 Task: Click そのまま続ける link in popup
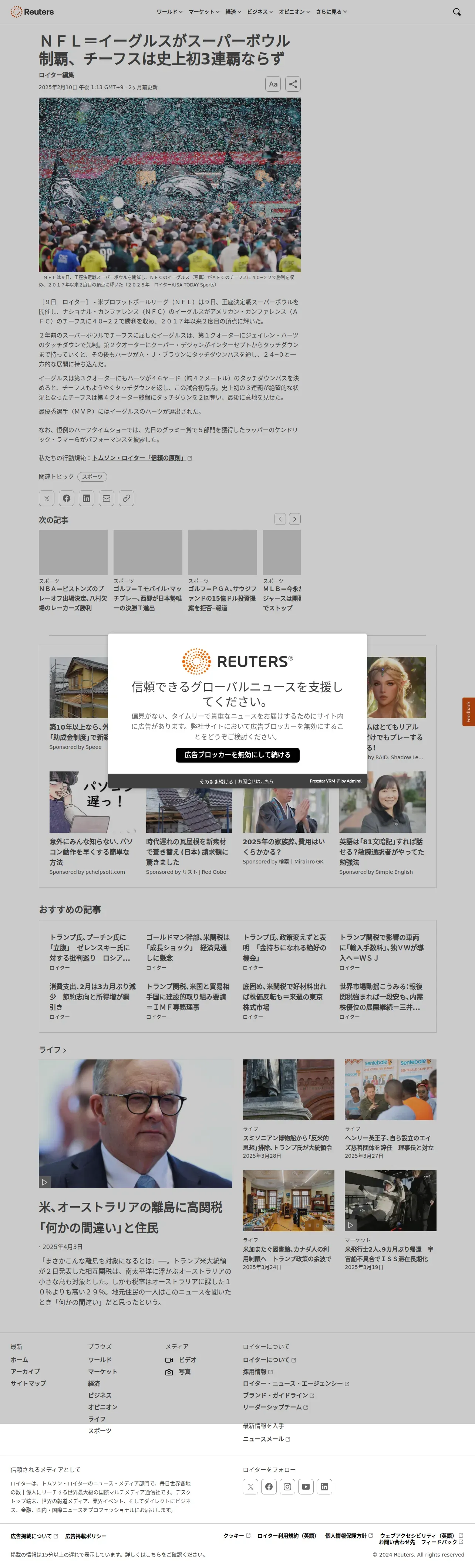coord(216,781)
